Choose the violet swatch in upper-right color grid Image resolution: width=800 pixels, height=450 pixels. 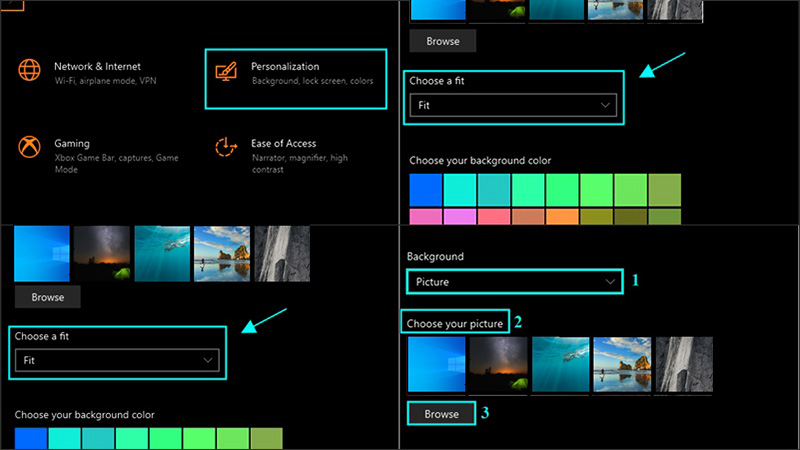coord(460,216)
